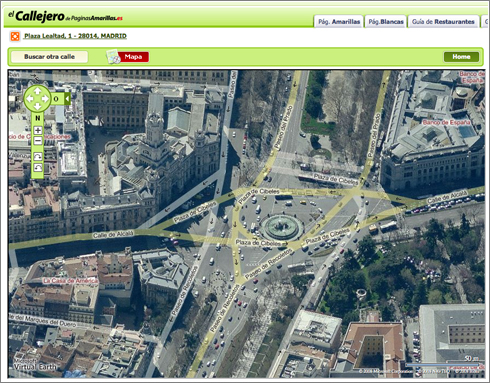Click the green Home button
This screenshot has height=383, width=490.
click(461, 57)
